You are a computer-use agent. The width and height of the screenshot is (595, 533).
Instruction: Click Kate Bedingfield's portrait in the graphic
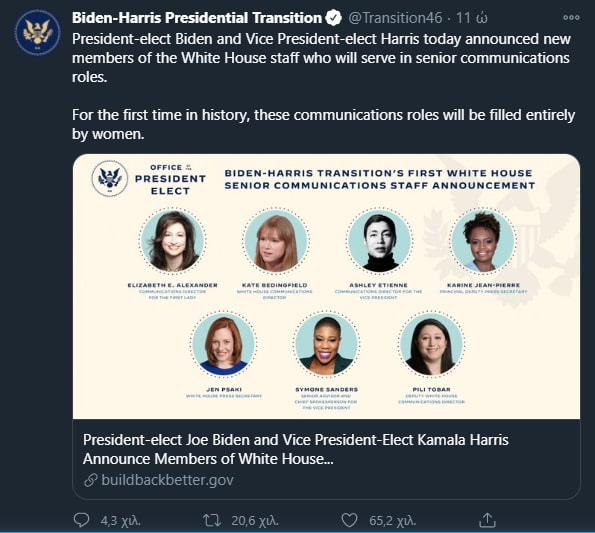[276, 241]
